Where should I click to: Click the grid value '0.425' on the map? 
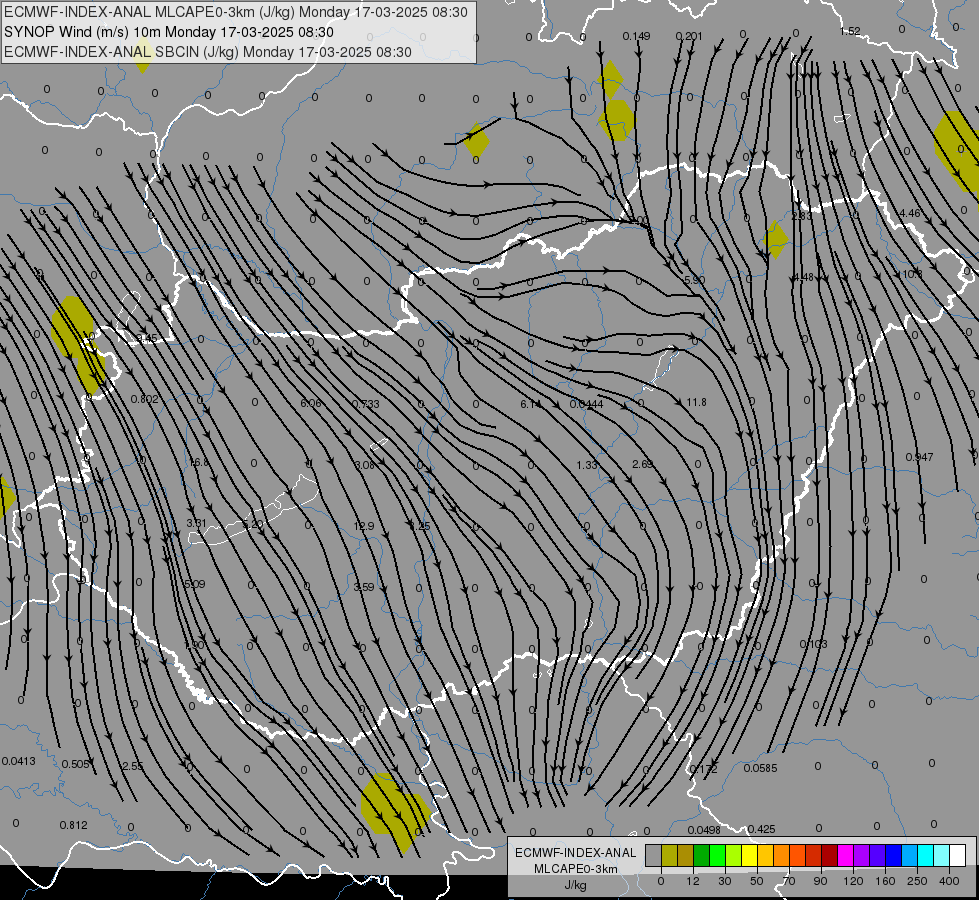pyautogui.click(x=762, y=829)
